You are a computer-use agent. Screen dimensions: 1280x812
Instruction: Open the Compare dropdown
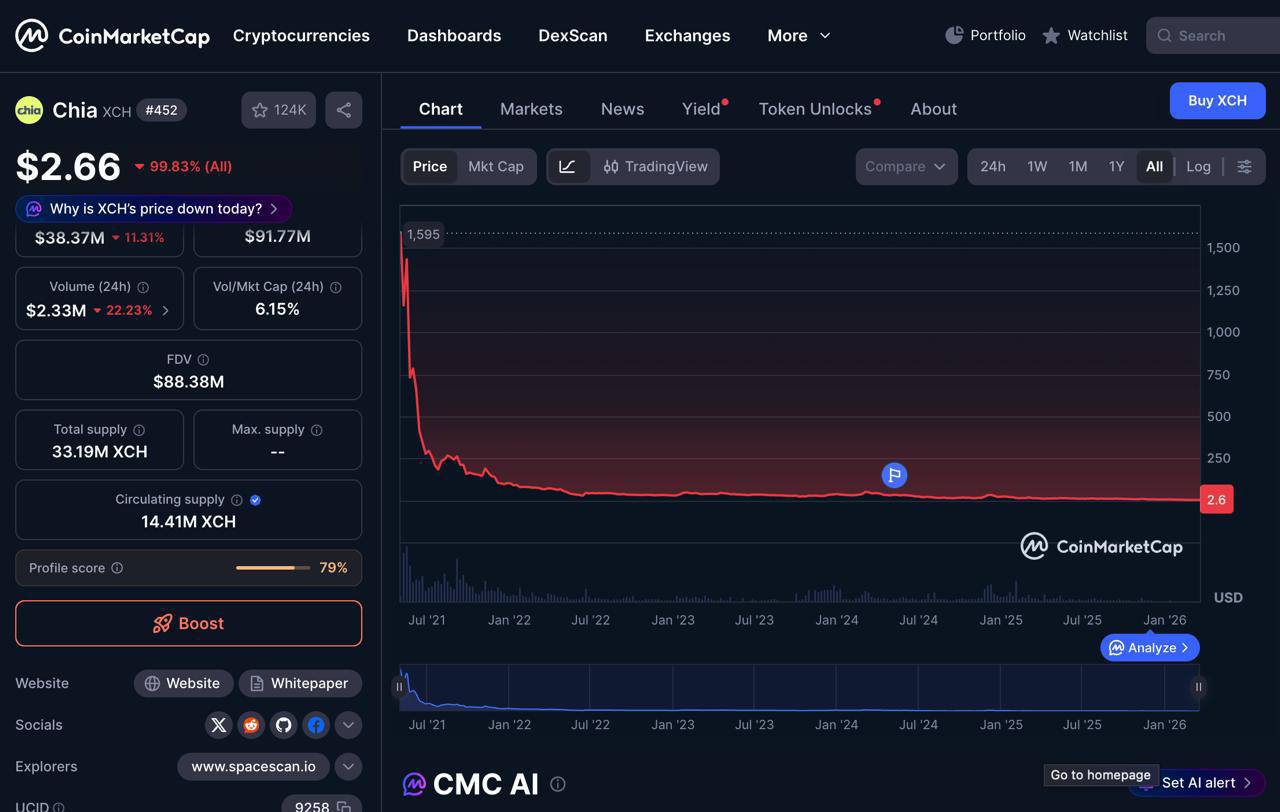point(906,167)
